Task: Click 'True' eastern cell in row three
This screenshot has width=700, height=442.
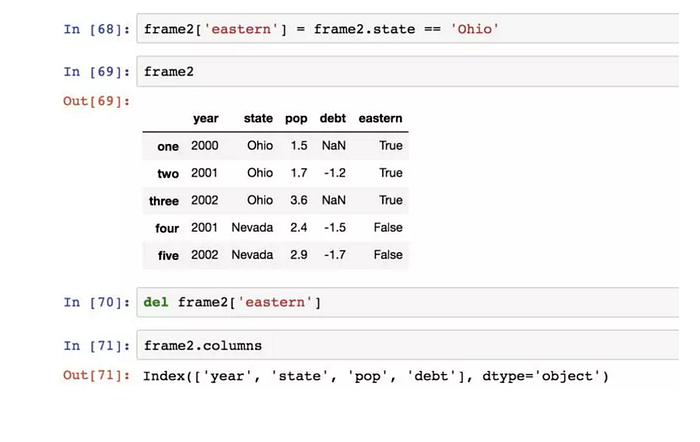Action: 391,200
